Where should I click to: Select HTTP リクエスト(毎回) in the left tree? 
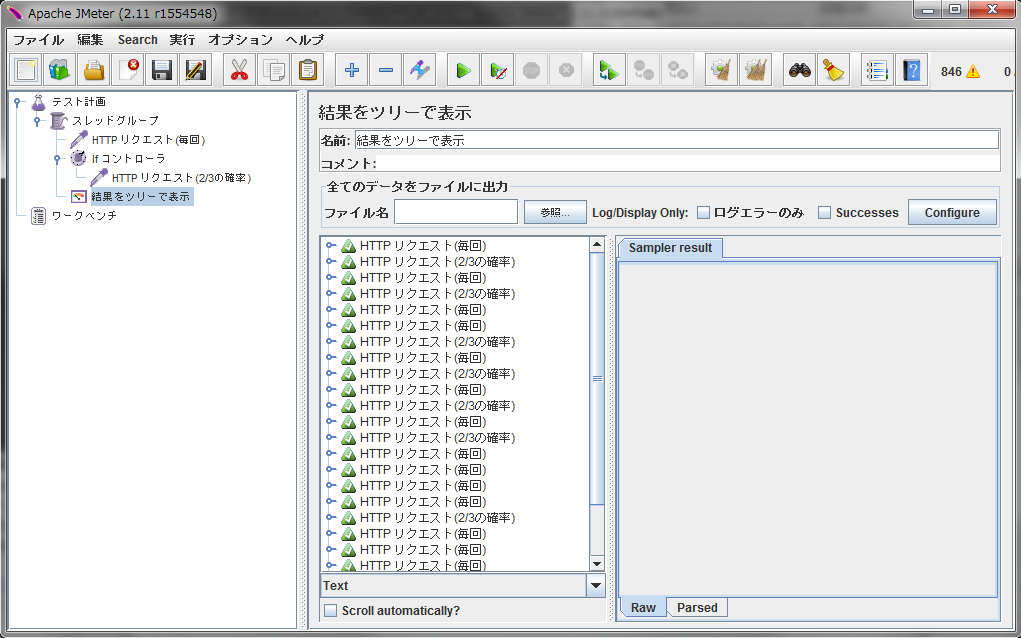pyautogui.click(x=148, y=139)
